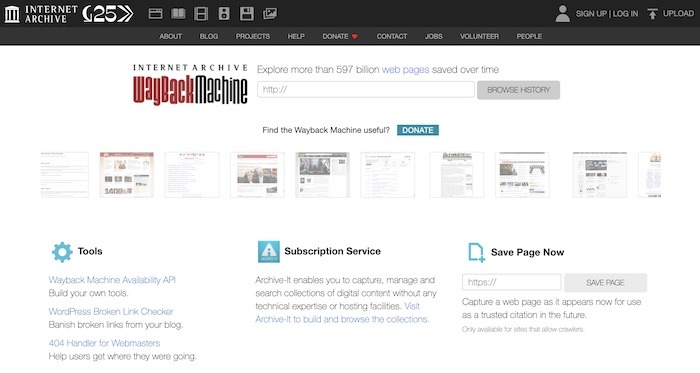
Task: Open the Software floppy disk icon
Action: click(x=247, y=14)
